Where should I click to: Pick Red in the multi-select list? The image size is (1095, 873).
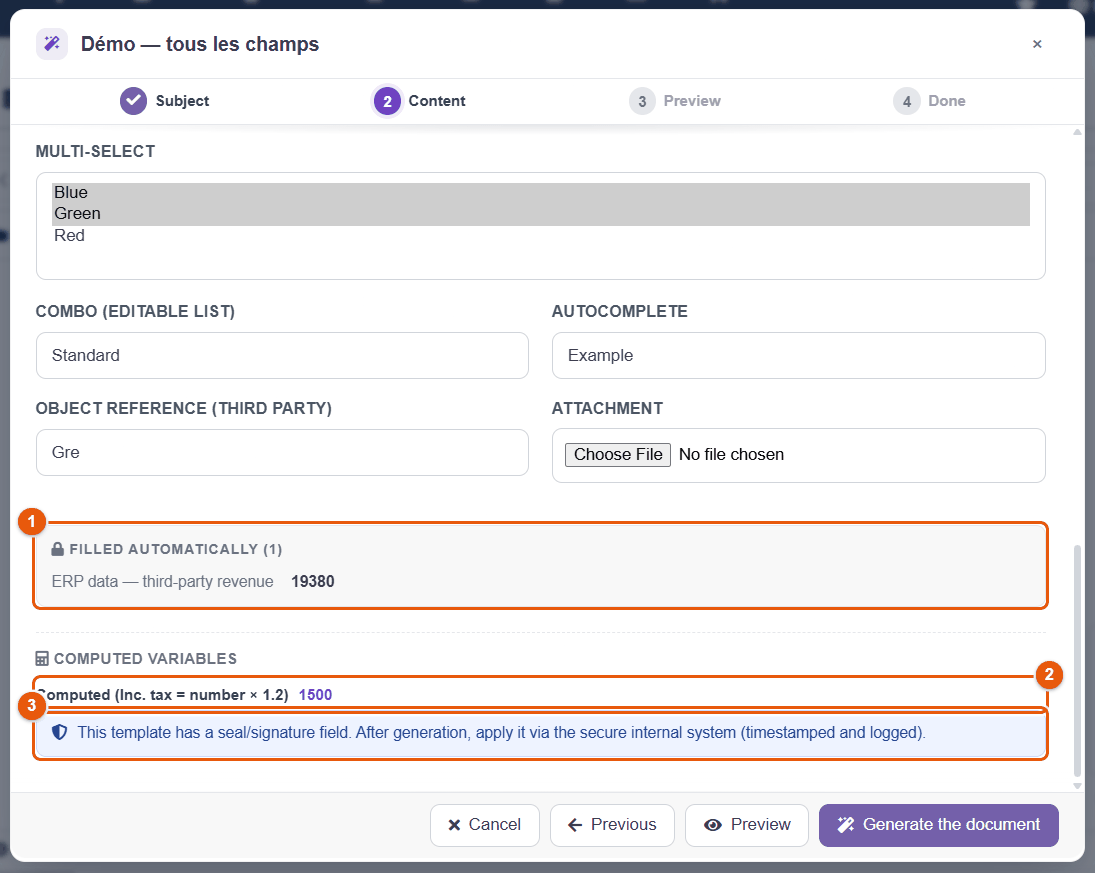541,235
